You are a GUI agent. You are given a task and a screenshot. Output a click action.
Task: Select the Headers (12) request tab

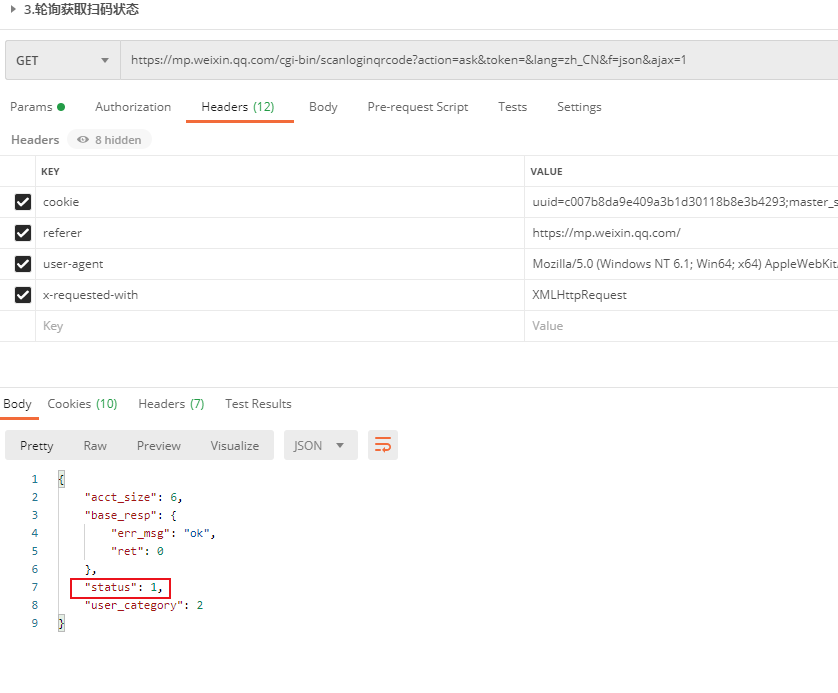click(238, 107)
